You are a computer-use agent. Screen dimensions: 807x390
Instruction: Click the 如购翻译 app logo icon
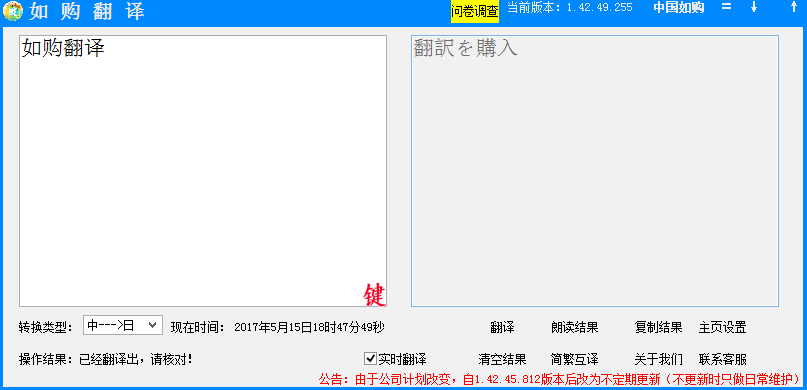[12, 11]
